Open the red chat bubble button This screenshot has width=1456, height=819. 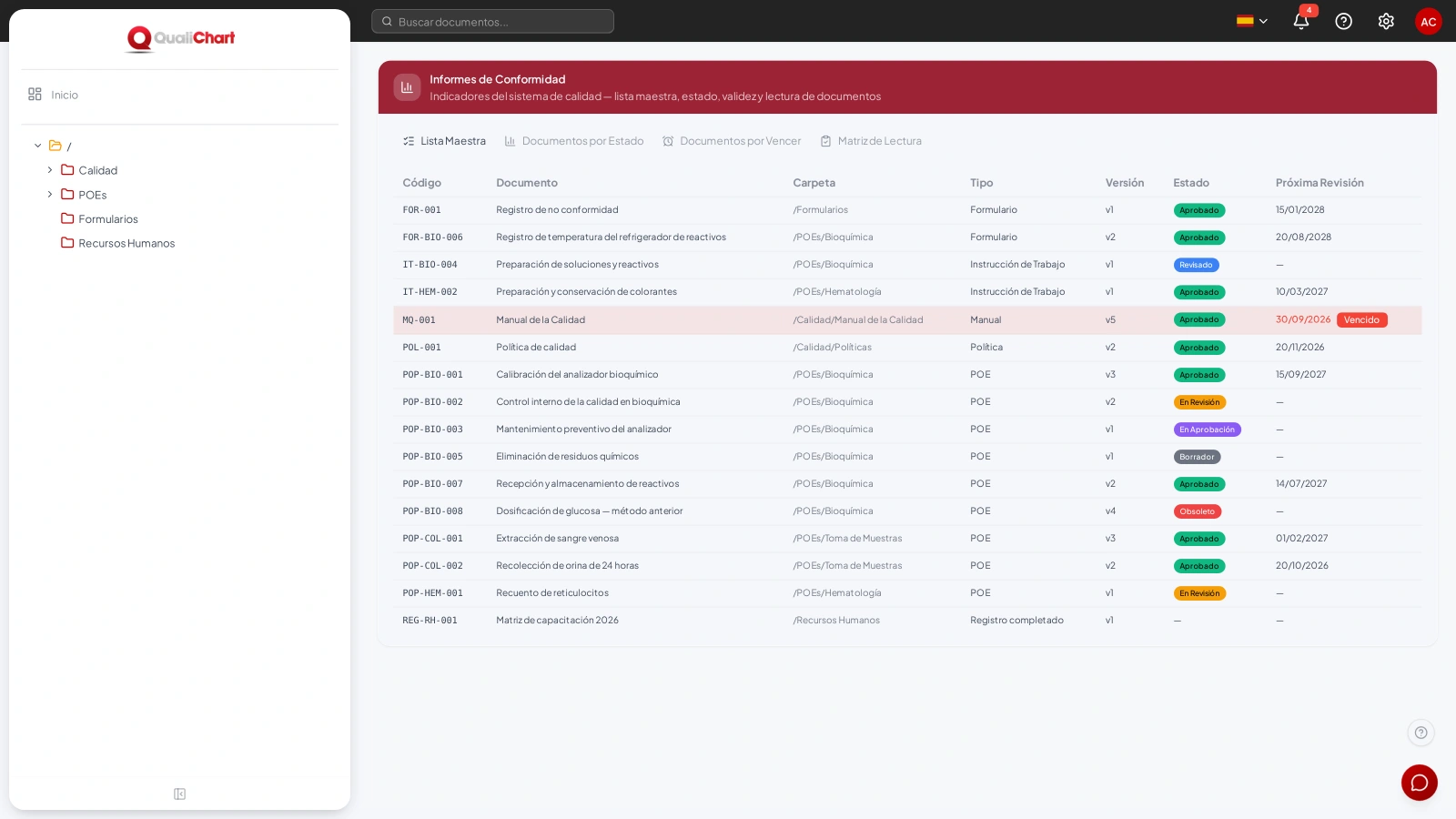pyautogui.click(x=1420, y=783)
